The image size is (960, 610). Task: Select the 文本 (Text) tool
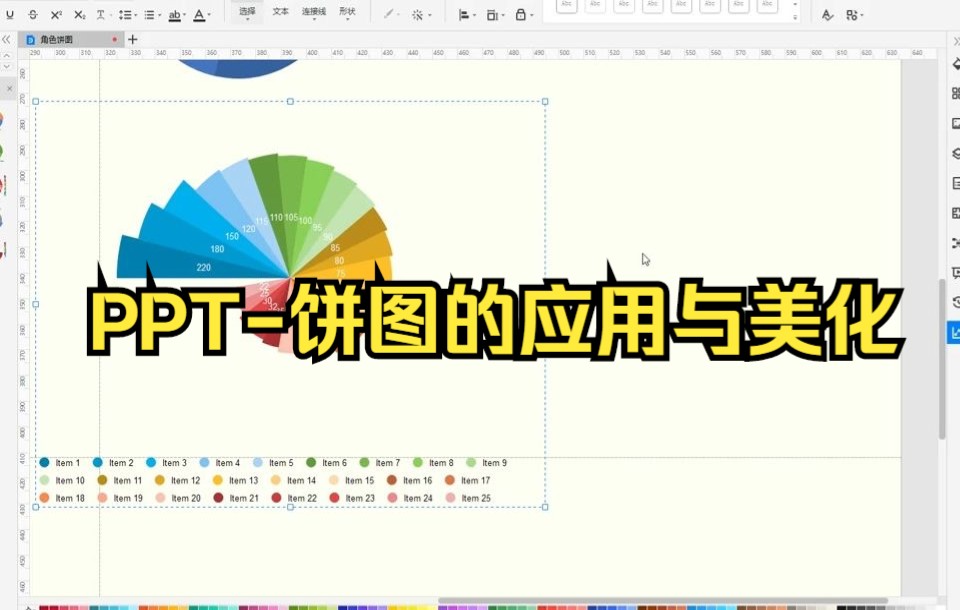tap(281, 11)
